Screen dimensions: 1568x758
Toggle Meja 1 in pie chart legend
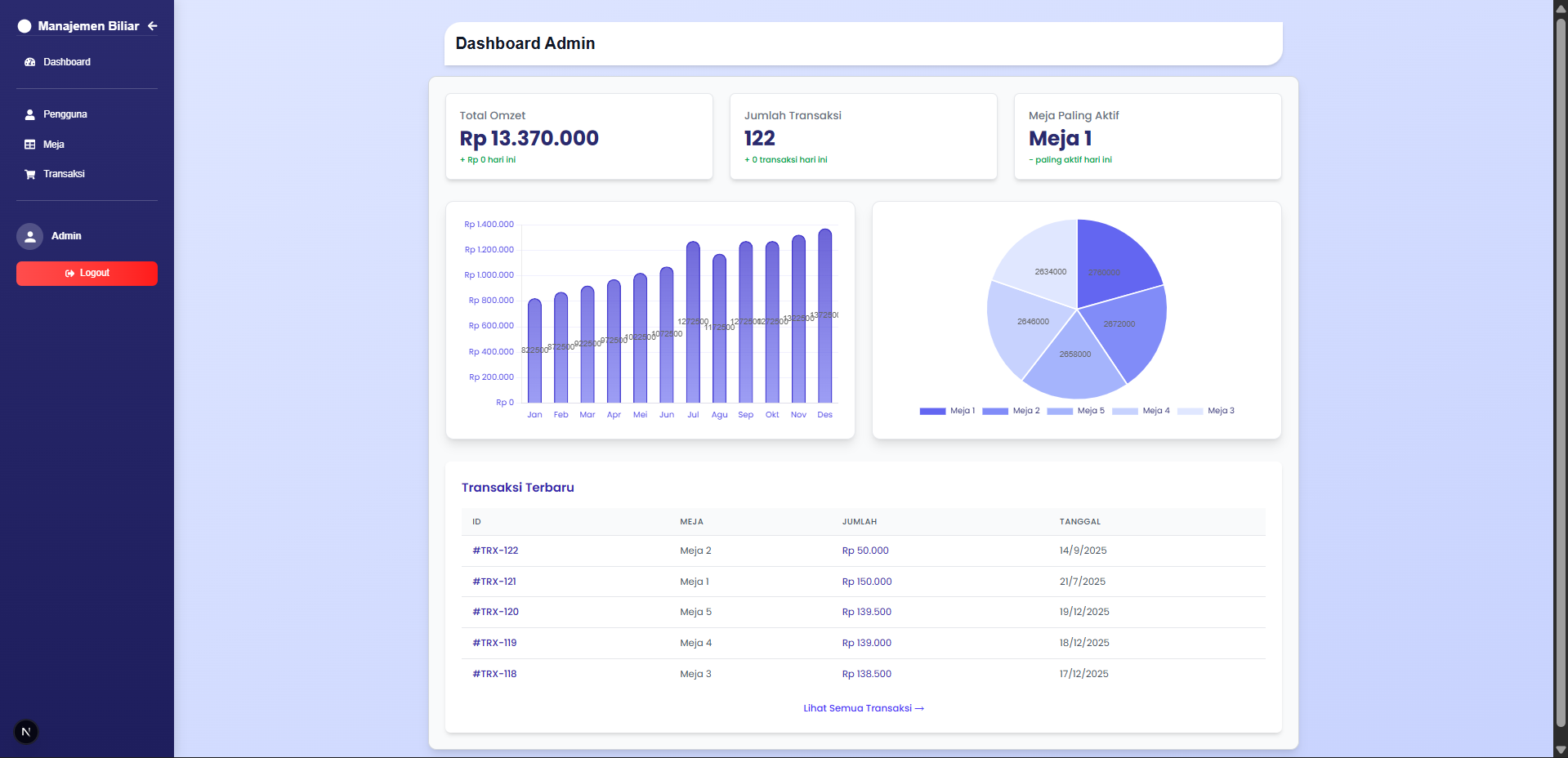pos(948,411)
